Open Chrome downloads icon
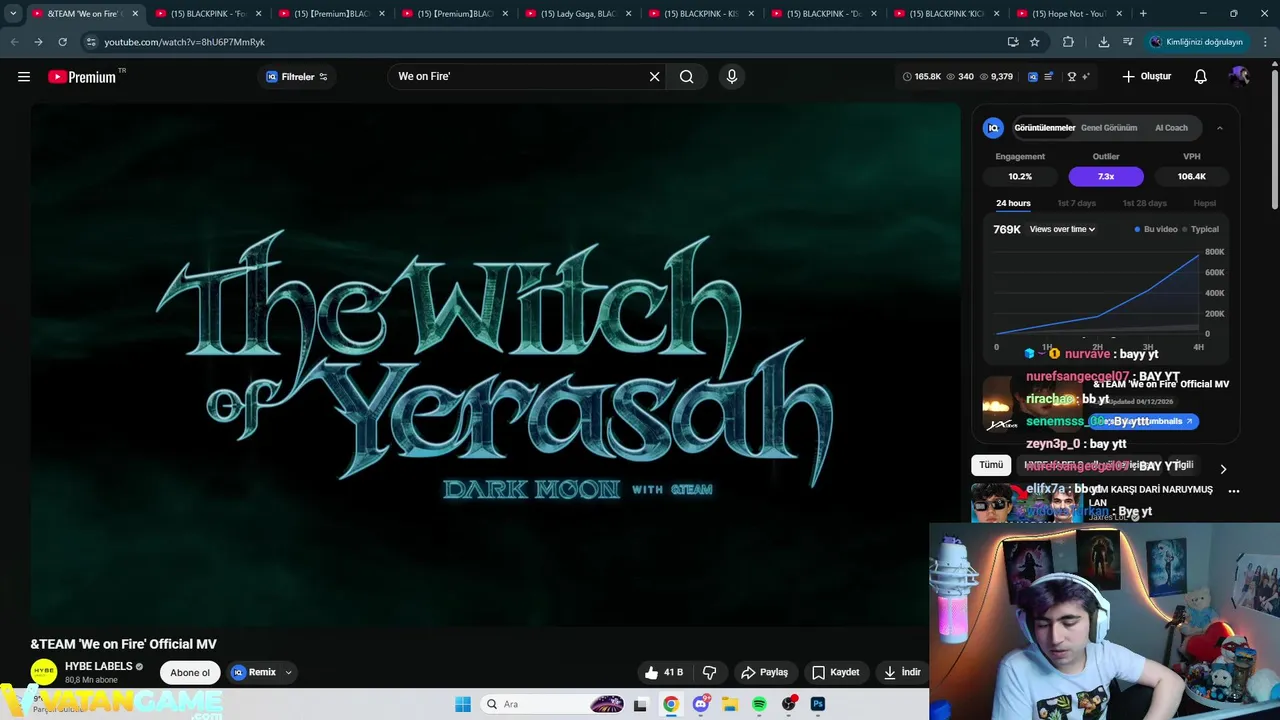Image resolution: width=1280 pixels, height=720 pixels. click(1104, 42)
